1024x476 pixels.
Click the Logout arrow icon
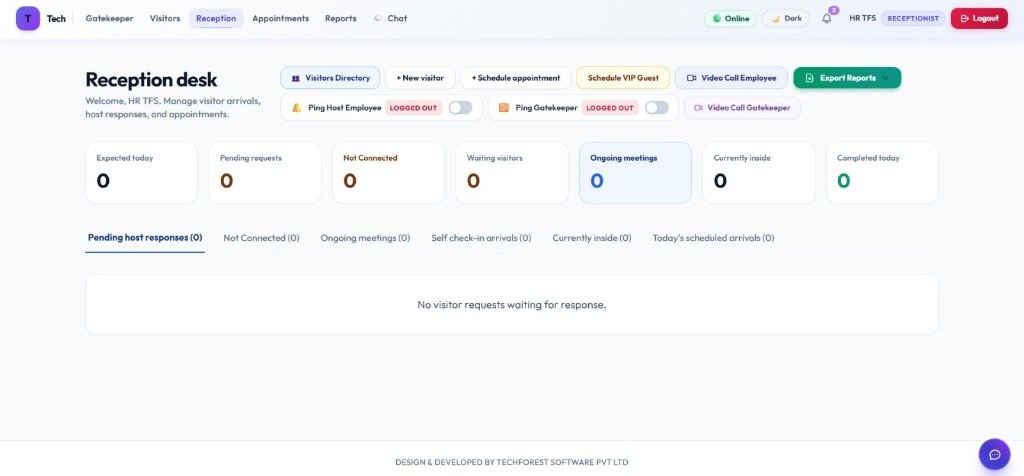[965, 18]
